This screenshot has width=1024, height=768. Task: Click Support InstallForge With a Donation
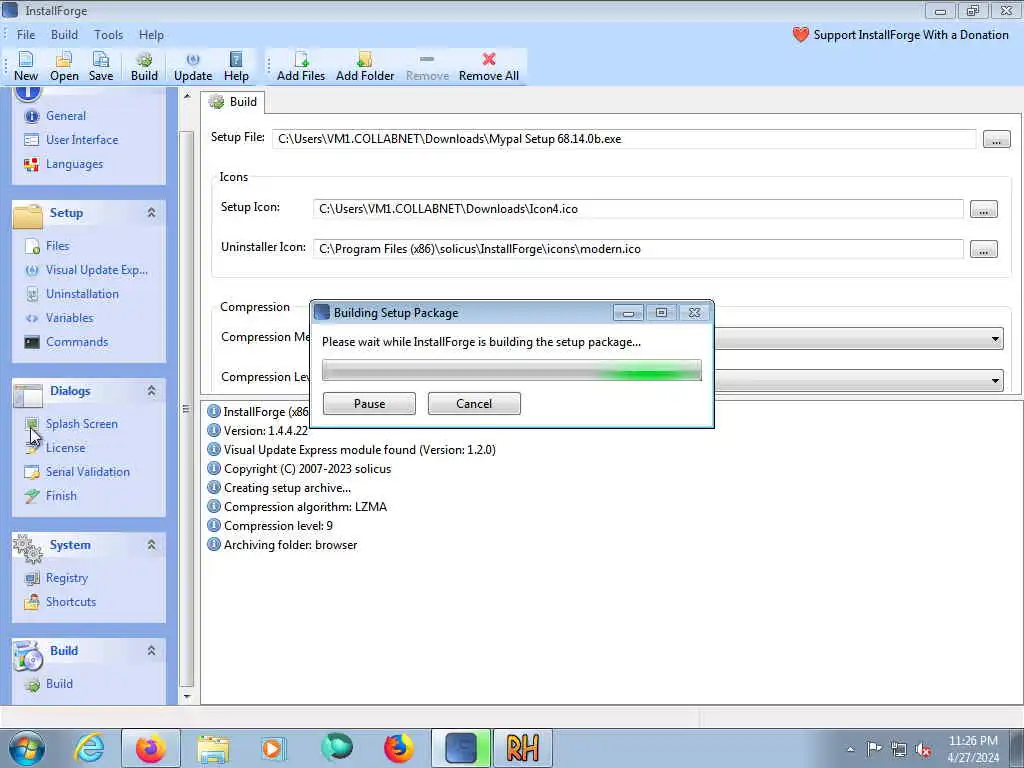click(901, 35)
